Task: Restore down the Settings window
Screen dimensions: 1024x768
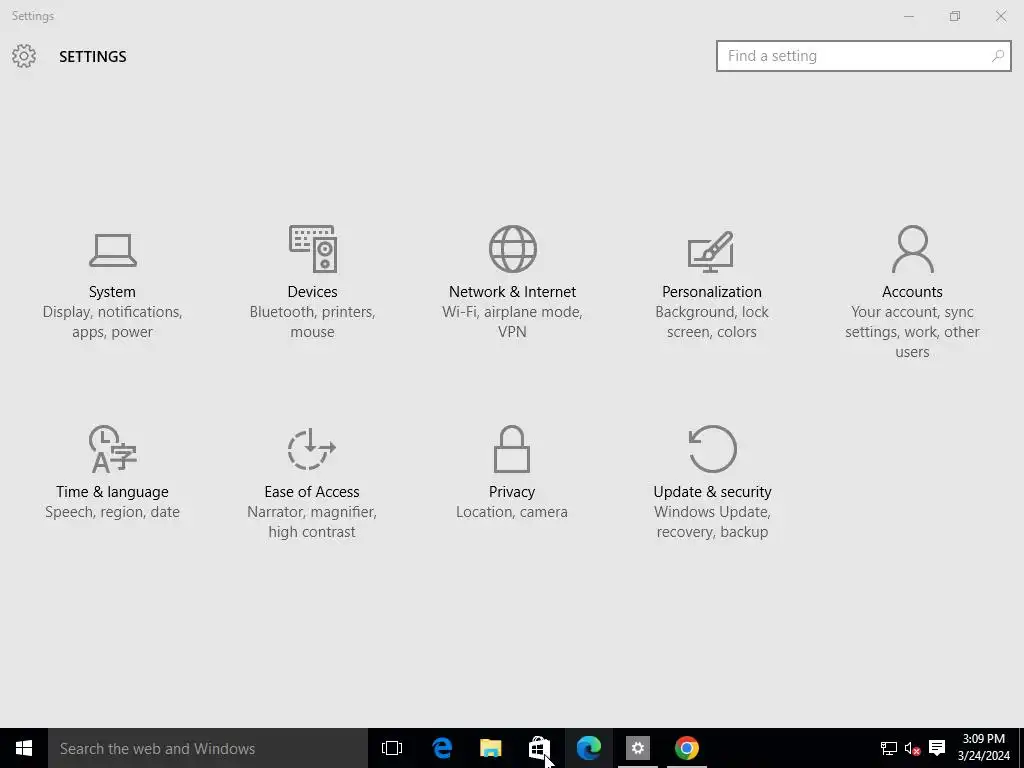Action: pyautogui.click(x=955, y=16)
